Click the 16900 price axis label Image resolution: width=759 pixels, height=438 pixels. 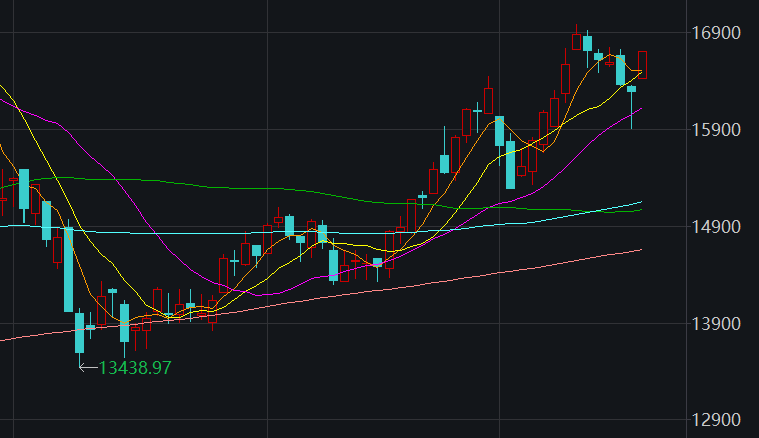click(716, 33)
